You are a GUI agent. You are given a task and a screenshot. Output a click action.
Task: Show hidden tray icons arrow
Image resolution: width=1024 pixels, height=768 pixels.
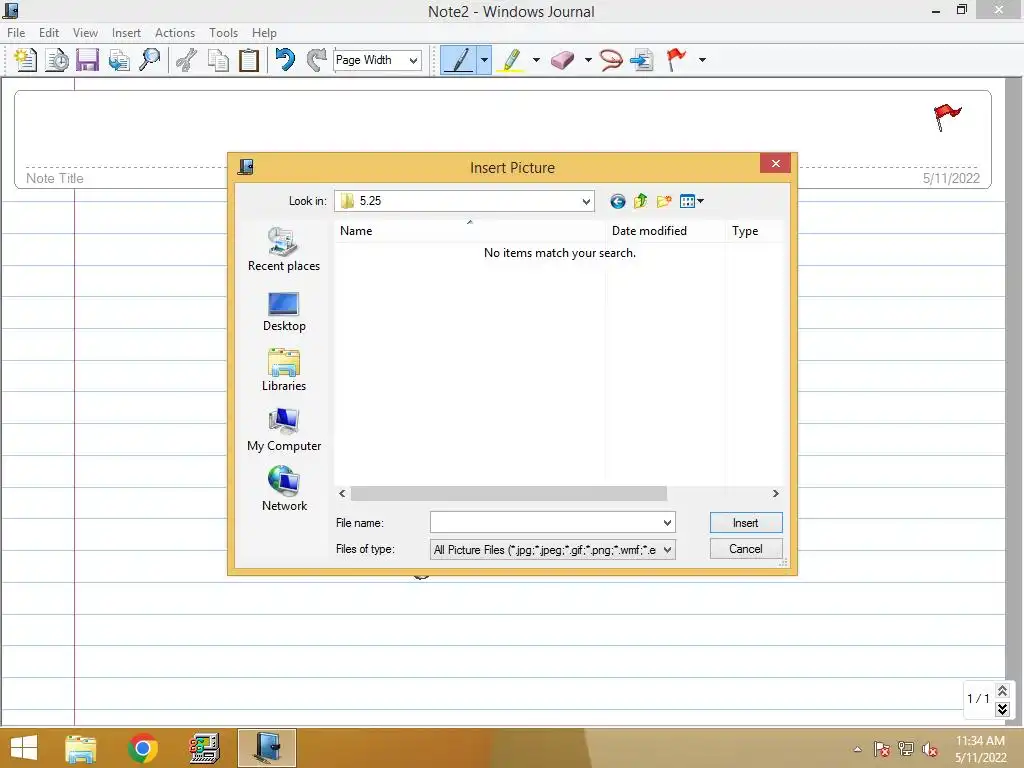pyautogui.click(x=857, y=749)
